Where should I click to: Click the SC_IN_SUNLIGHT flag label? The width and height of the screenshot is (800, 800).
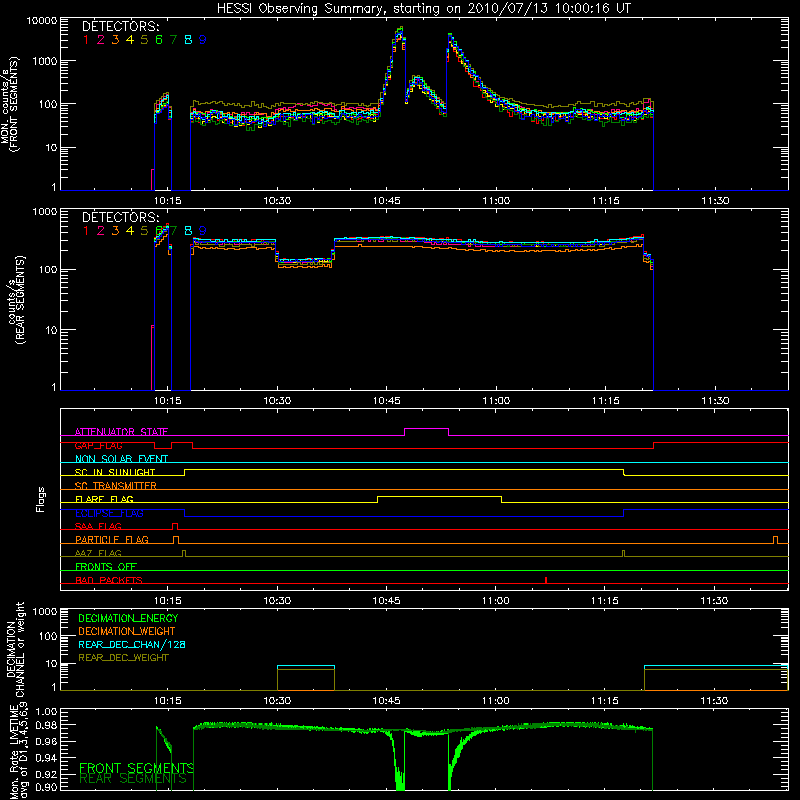[115, 472]
